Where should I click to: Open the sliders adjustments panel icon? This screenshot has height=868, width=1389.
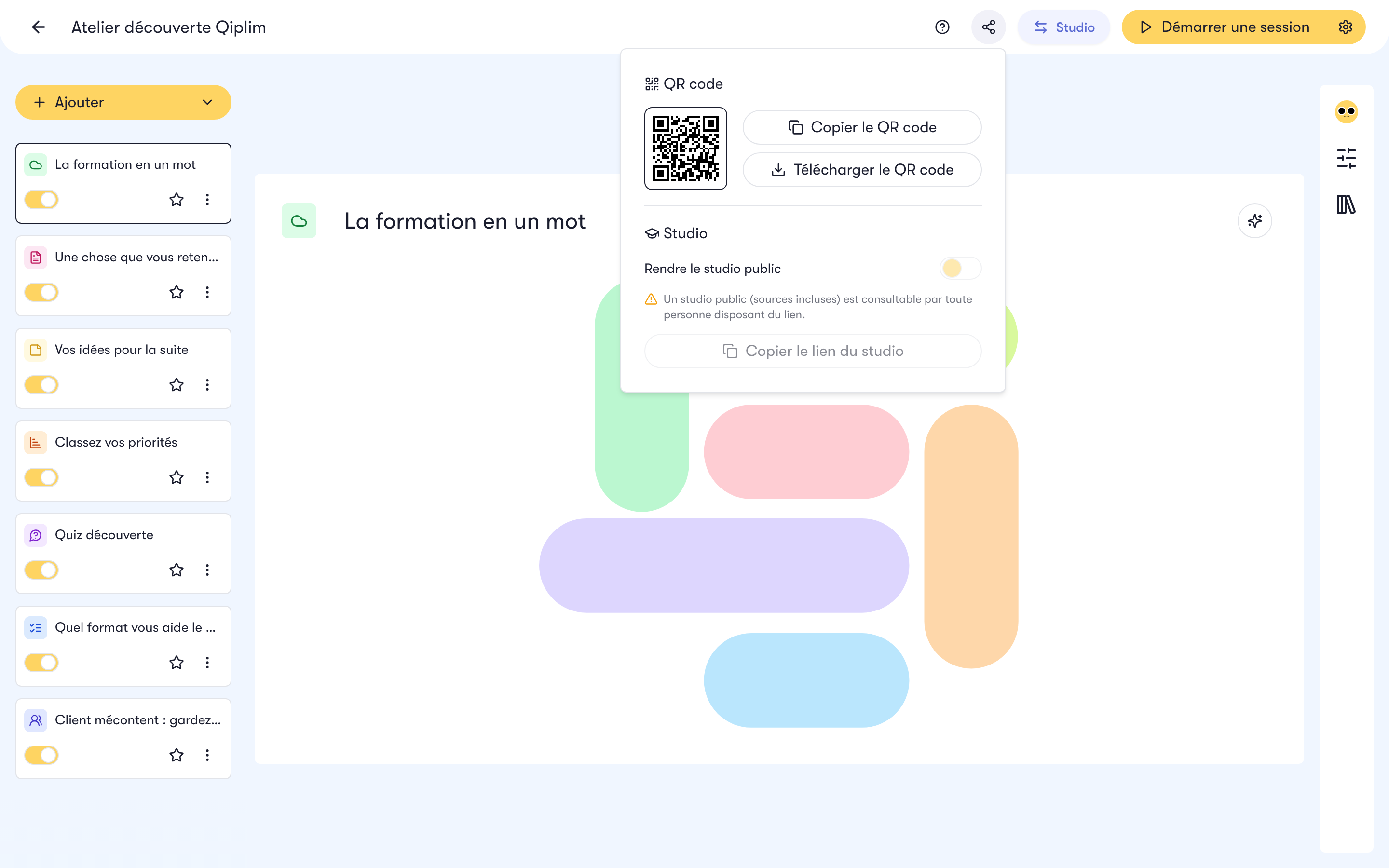pos(1346,158)
